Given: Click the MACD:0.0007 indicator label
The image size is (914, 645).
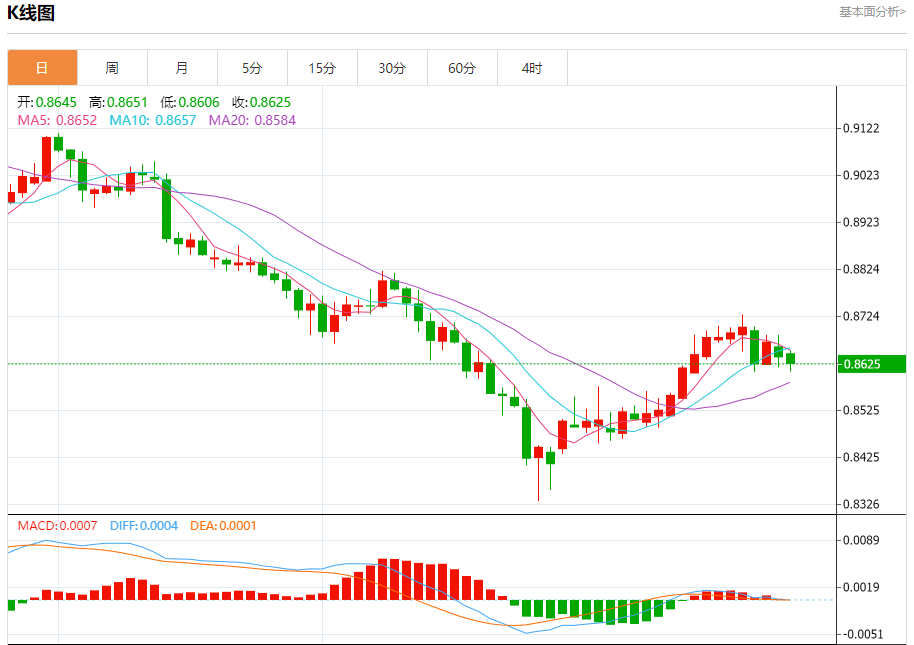Looking at the screenshot, I should (57, 526).
